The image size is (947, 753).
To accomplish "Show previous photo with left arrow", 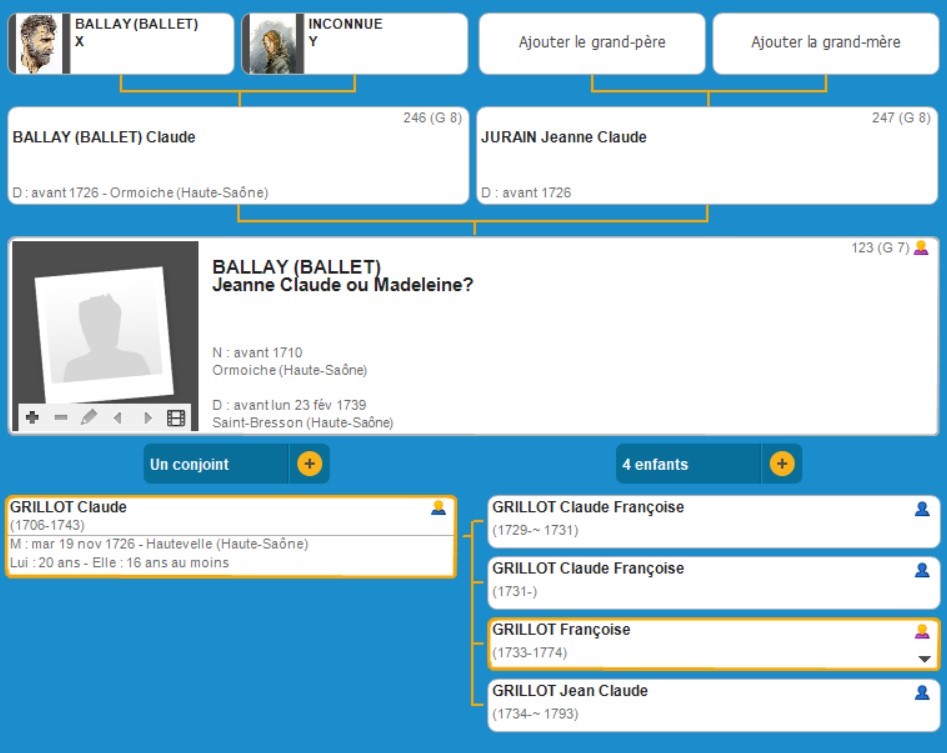I will click(x=117, y=418).
